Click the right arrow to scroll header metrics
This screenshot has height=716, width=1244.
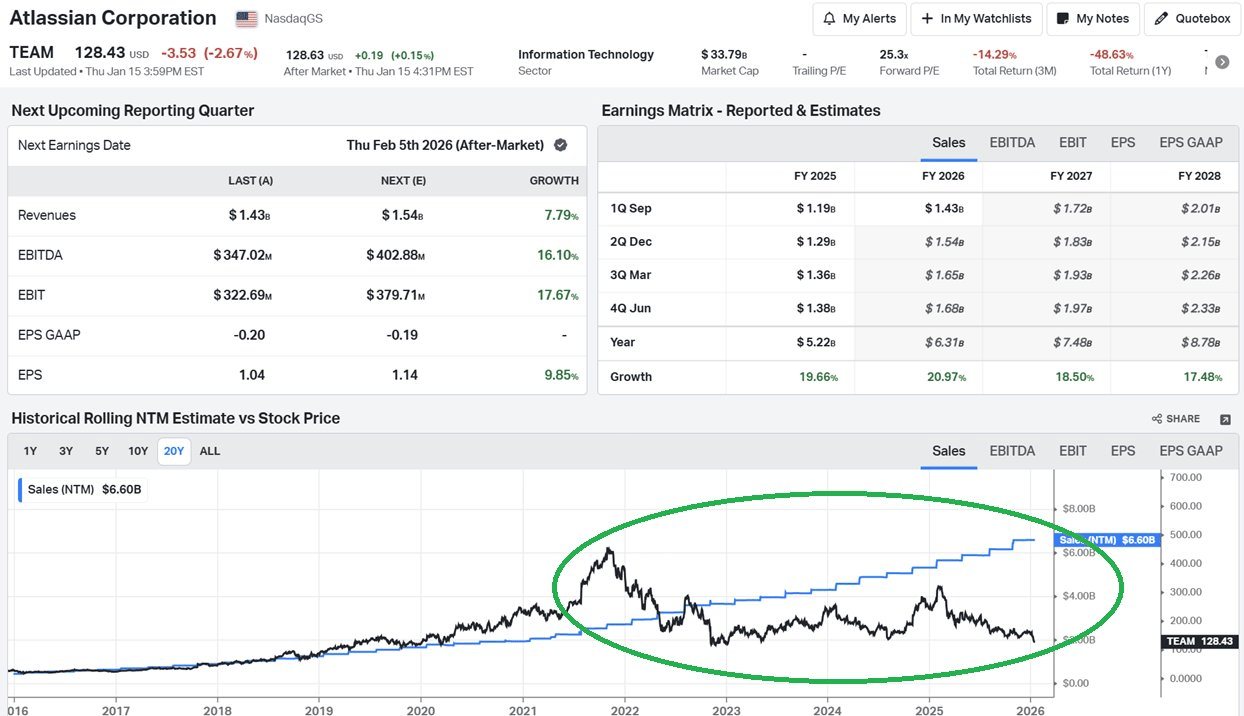click(x=1222, y=62)
